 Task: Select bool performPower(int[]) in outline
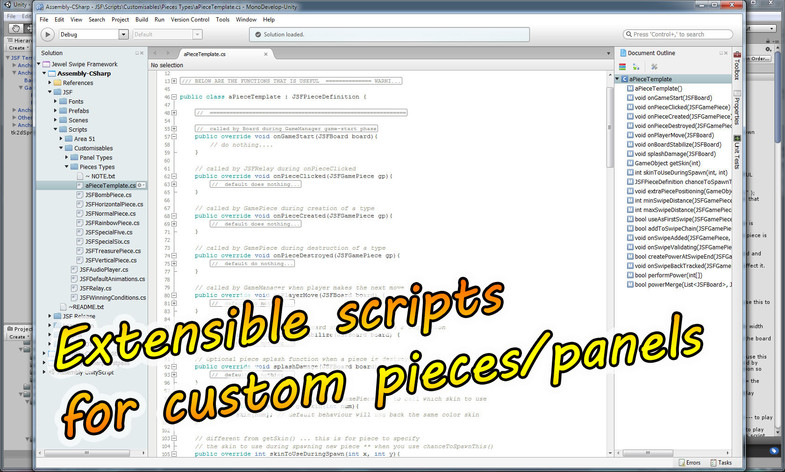point(668,275)
